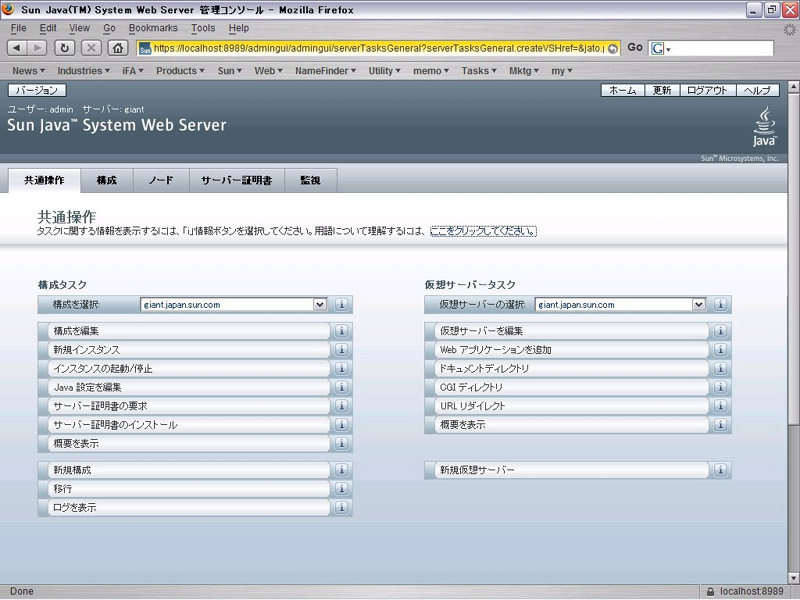Expand the News bookmarks folder
Viewport: 800px width, 600px height.
pos(29,71)
